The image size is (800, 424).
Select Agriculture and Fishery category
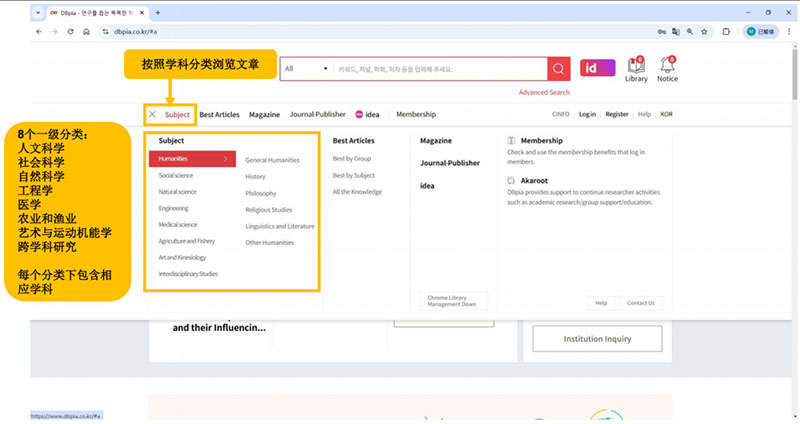(x=187, y=241)
